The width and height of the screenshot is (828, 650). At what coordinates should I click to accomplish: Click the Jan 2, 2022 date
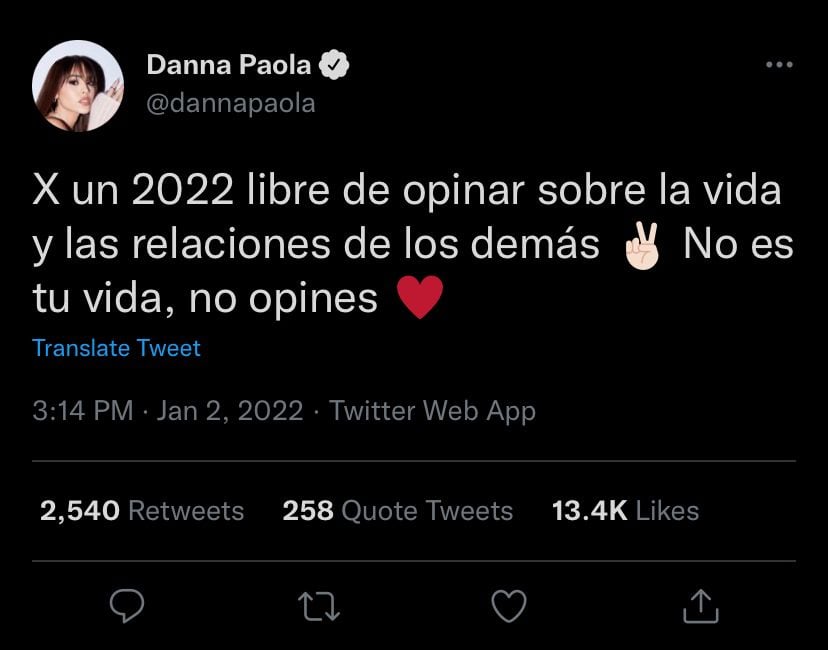(229, 411)
